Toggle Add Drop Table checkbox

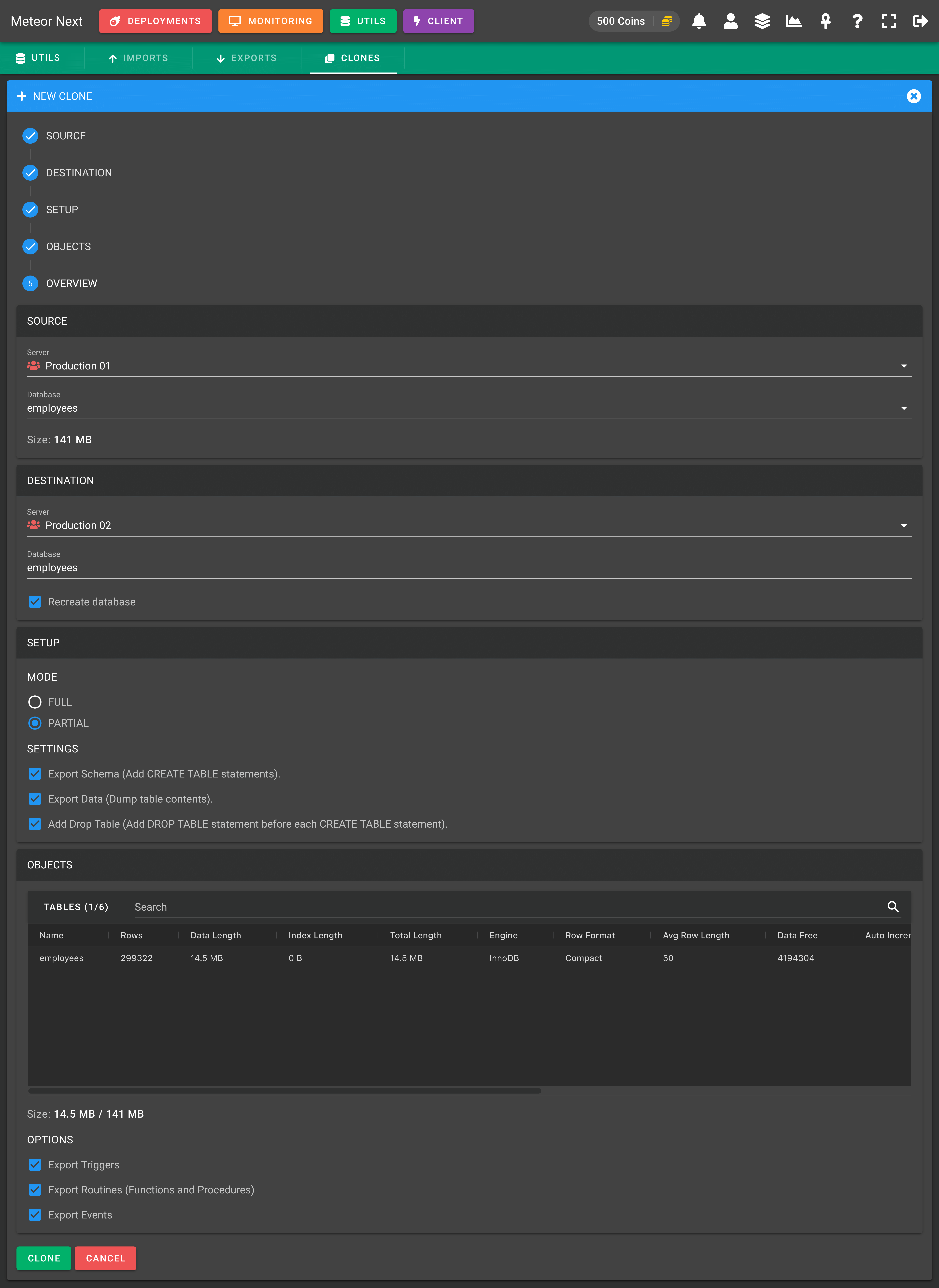[x=35, y=824]
